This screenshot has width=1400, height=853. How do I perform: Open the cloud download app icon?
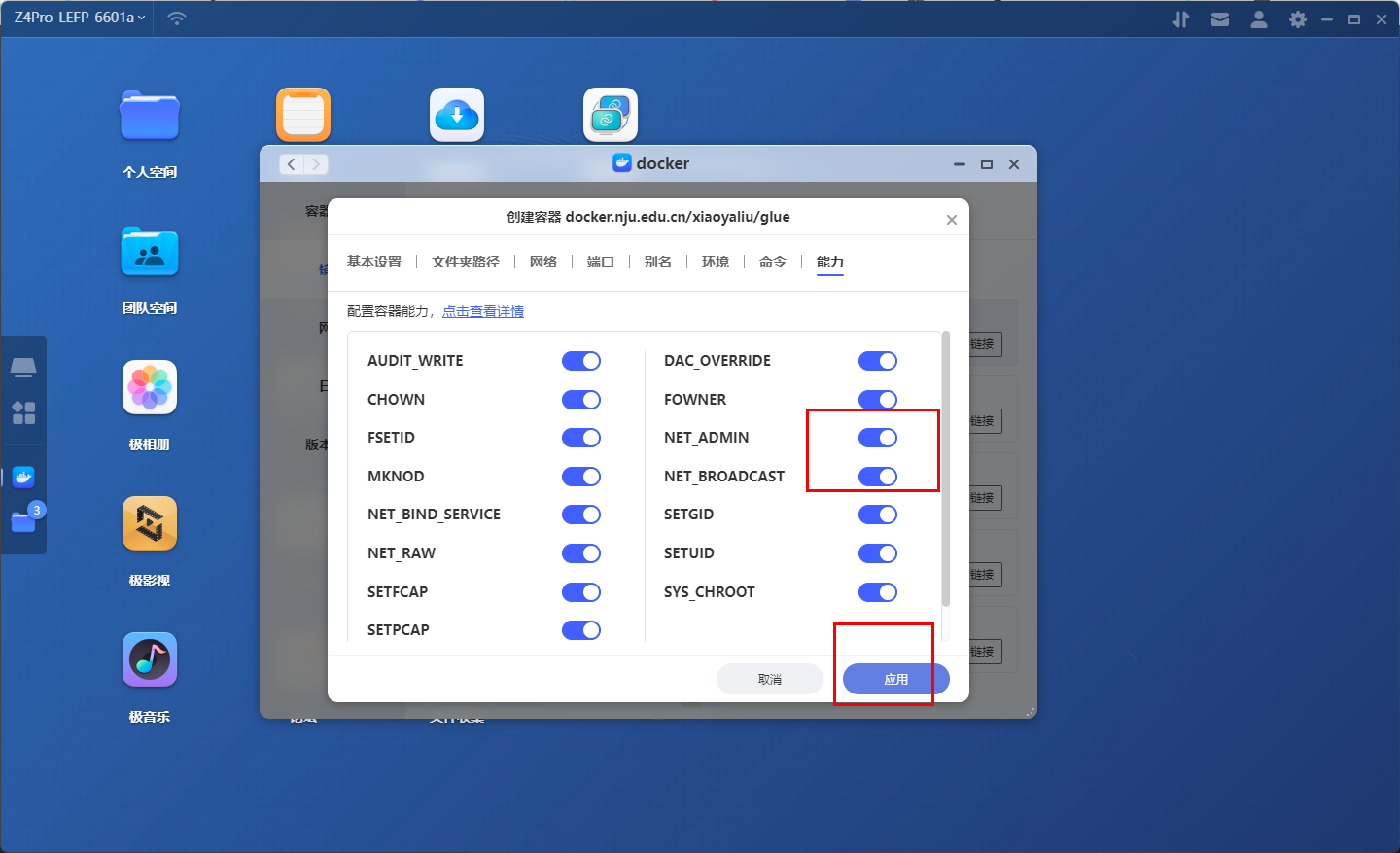click(x=457, y=116)
